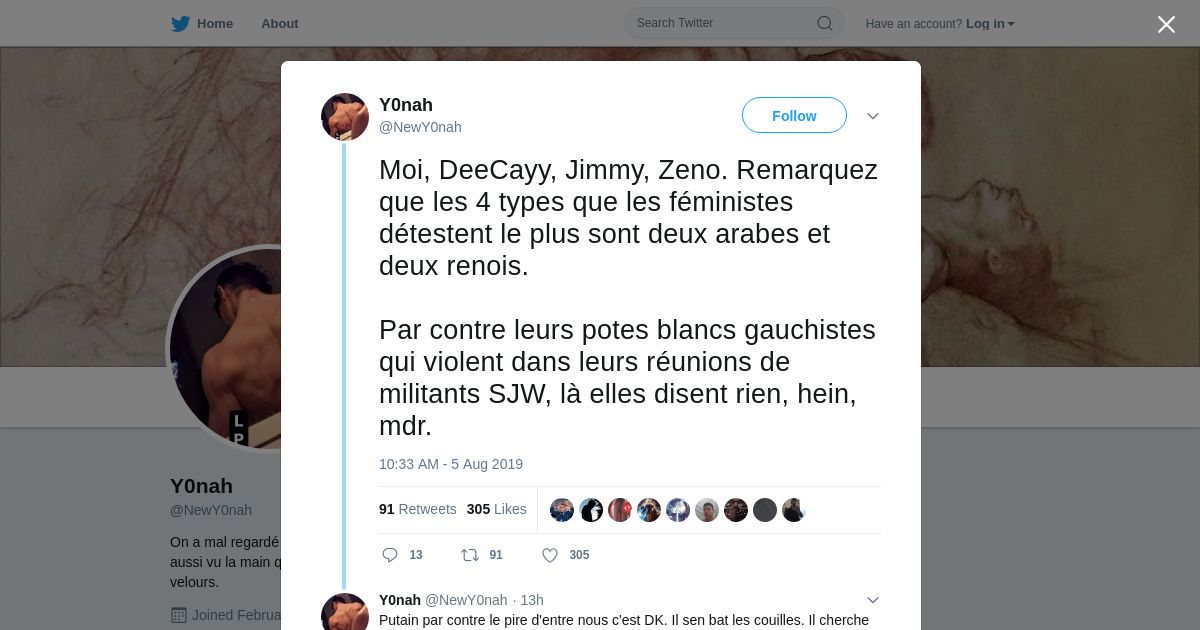This screenshot has height=630, width=1200.
Task: Click the first liker avatar thumbnail
Action: tap(562, 510)
